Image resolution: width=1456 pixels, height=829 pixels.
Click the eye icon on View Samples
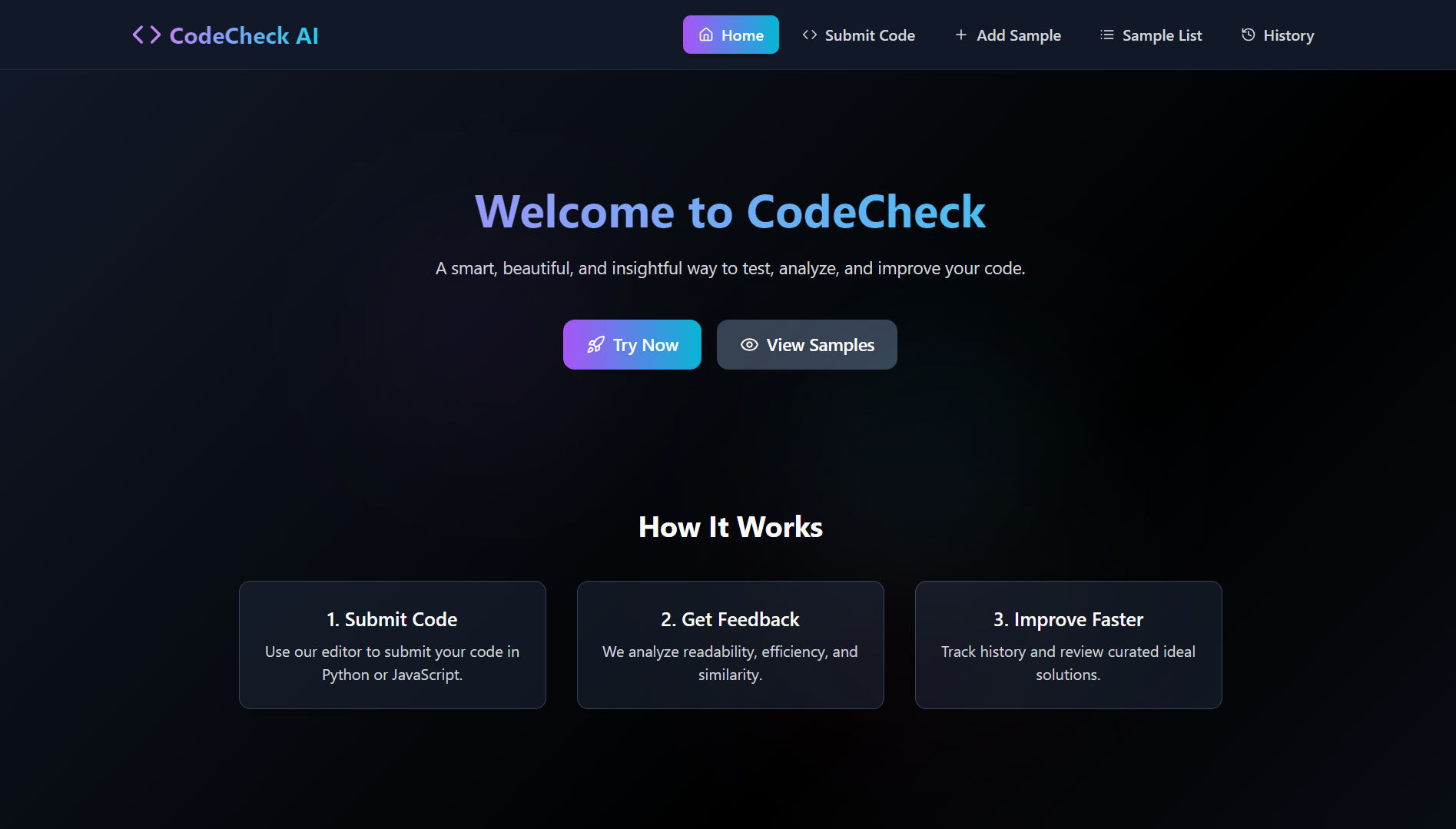(749, 345)
